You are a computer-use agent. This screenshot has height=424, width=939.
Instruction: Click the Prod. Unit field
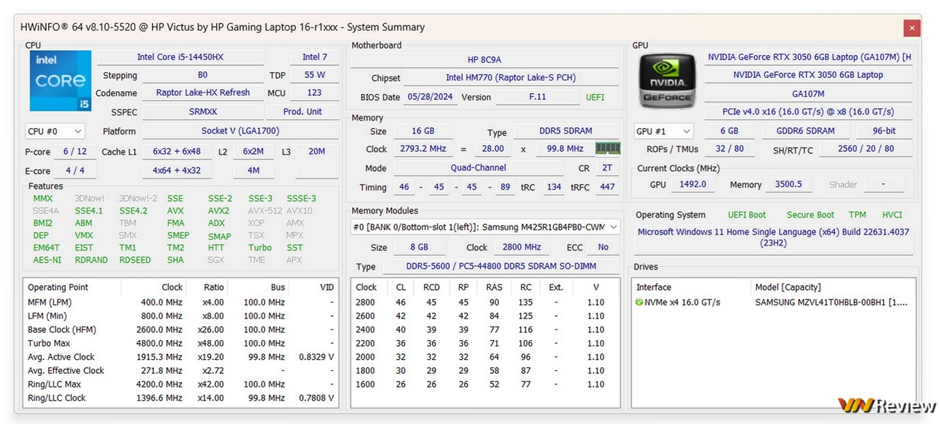(x=302, y=112)
